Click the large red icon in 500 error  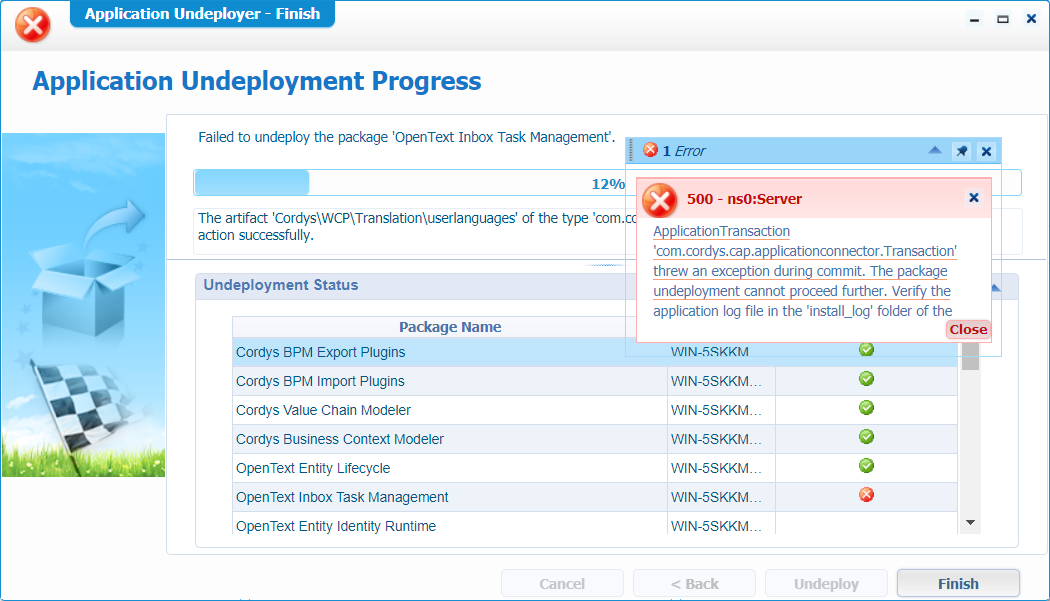[x=660, y=200]
